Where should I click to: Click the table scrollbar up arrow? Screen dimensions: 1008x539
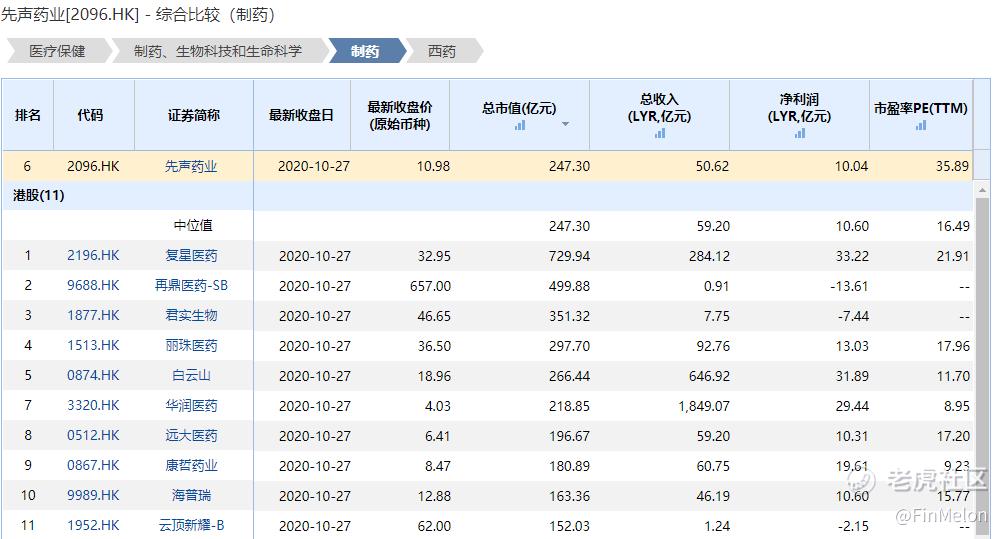pyautogui.click(x=982, y=190)
